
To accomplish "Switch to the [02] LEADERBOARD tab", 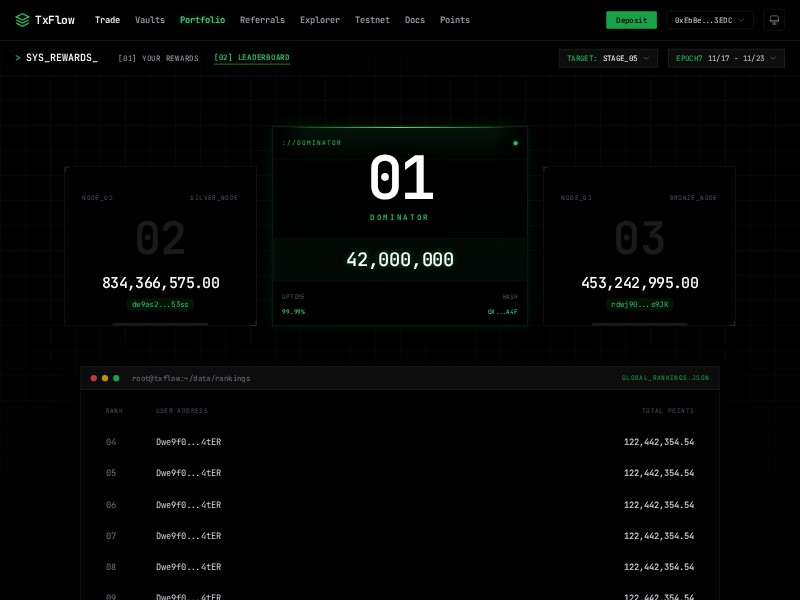I will click(x=250, y=58).
